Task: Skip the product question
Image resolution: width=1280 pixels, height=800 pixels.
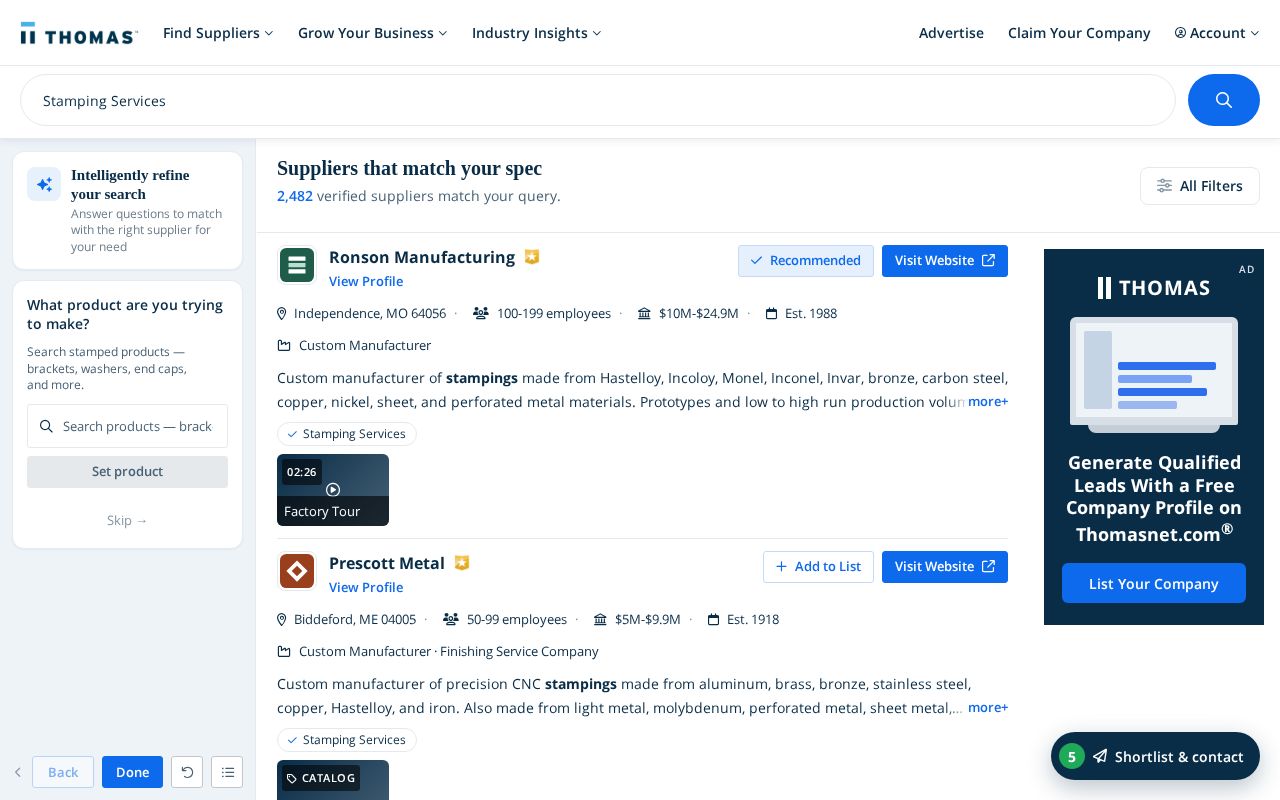Action: pyautogui.click(x=127, y=521)
